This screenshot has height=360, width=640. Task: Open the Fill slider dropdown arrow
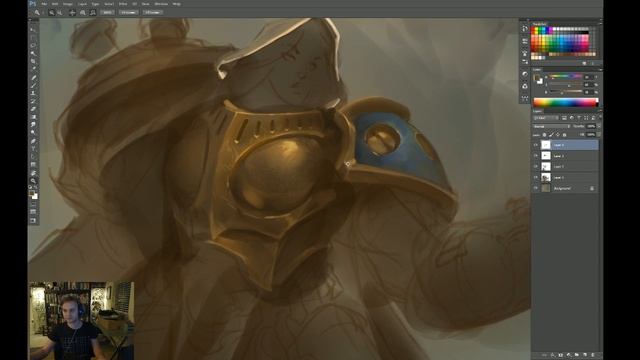coord(599,134)
